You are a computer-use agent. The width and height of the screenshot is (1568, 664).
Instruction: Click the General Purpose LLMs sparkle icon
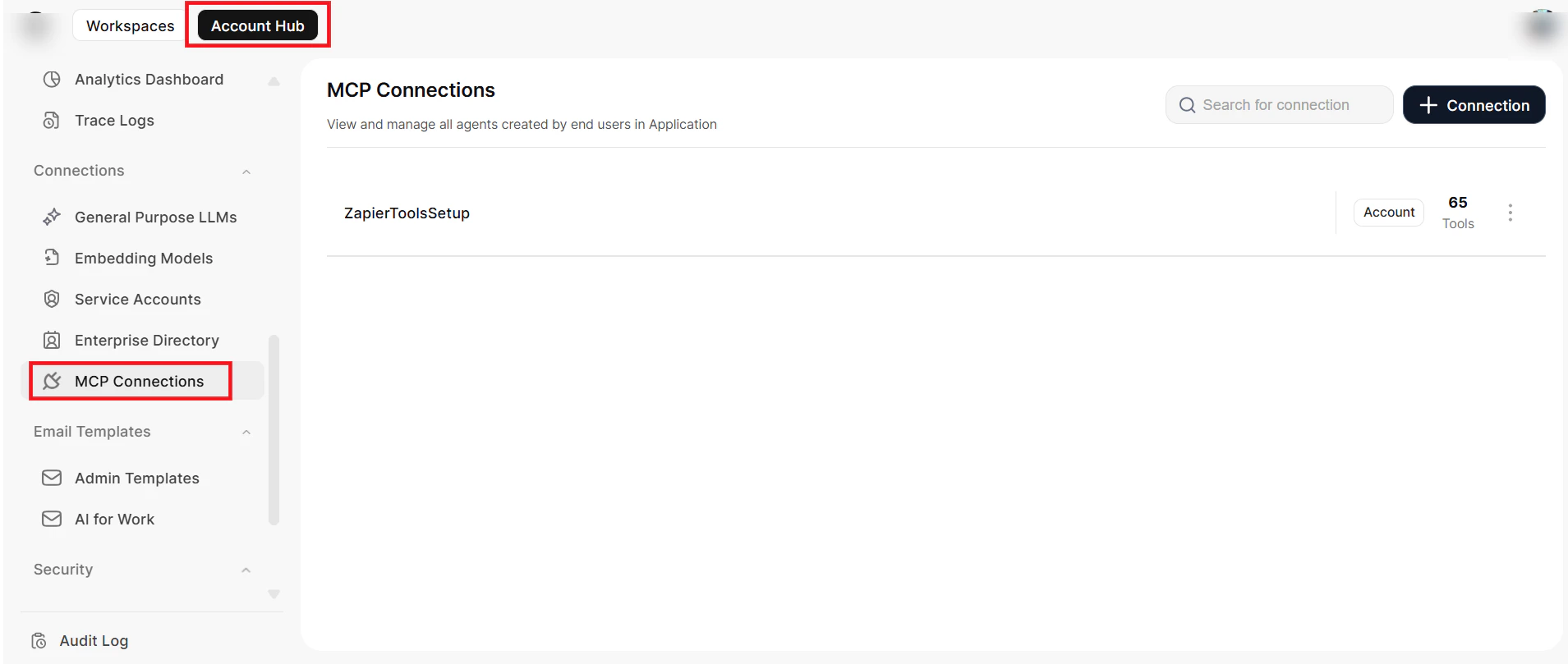point(52,217)
